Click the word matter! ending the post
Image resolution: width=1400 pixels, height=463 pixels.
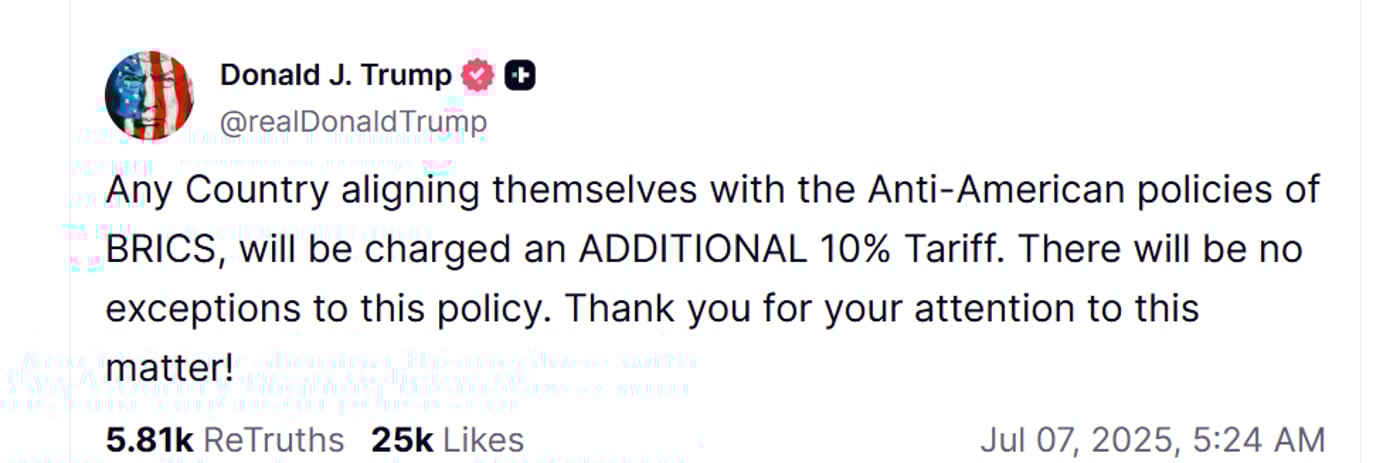click(x=169, y=368)
